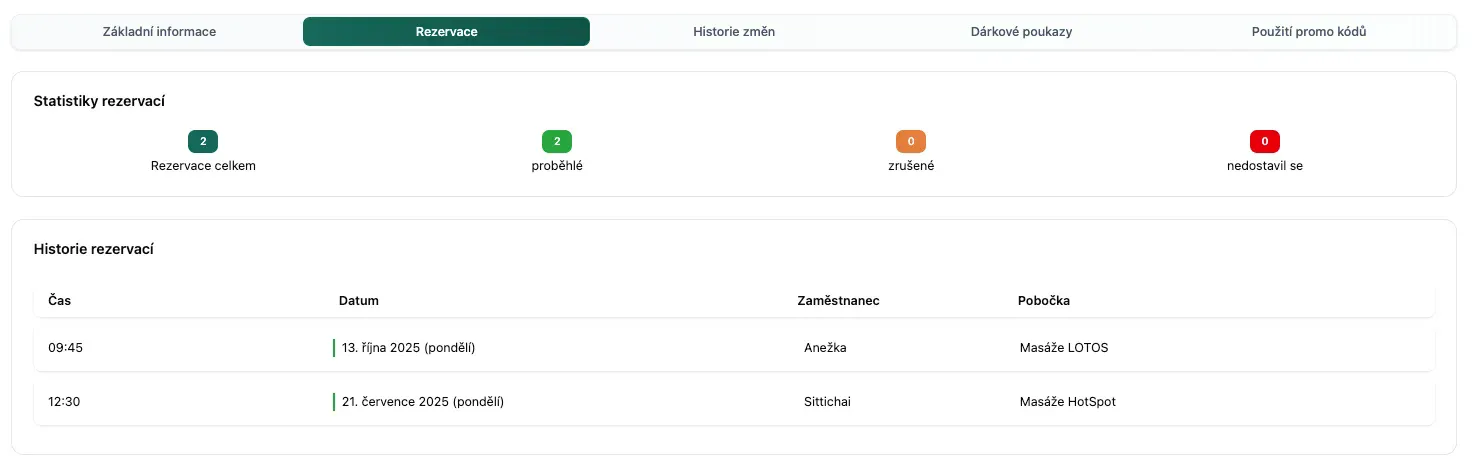
Task: Click the Masáže HotSpot branch cell
Action: (x=1067, y=402)
